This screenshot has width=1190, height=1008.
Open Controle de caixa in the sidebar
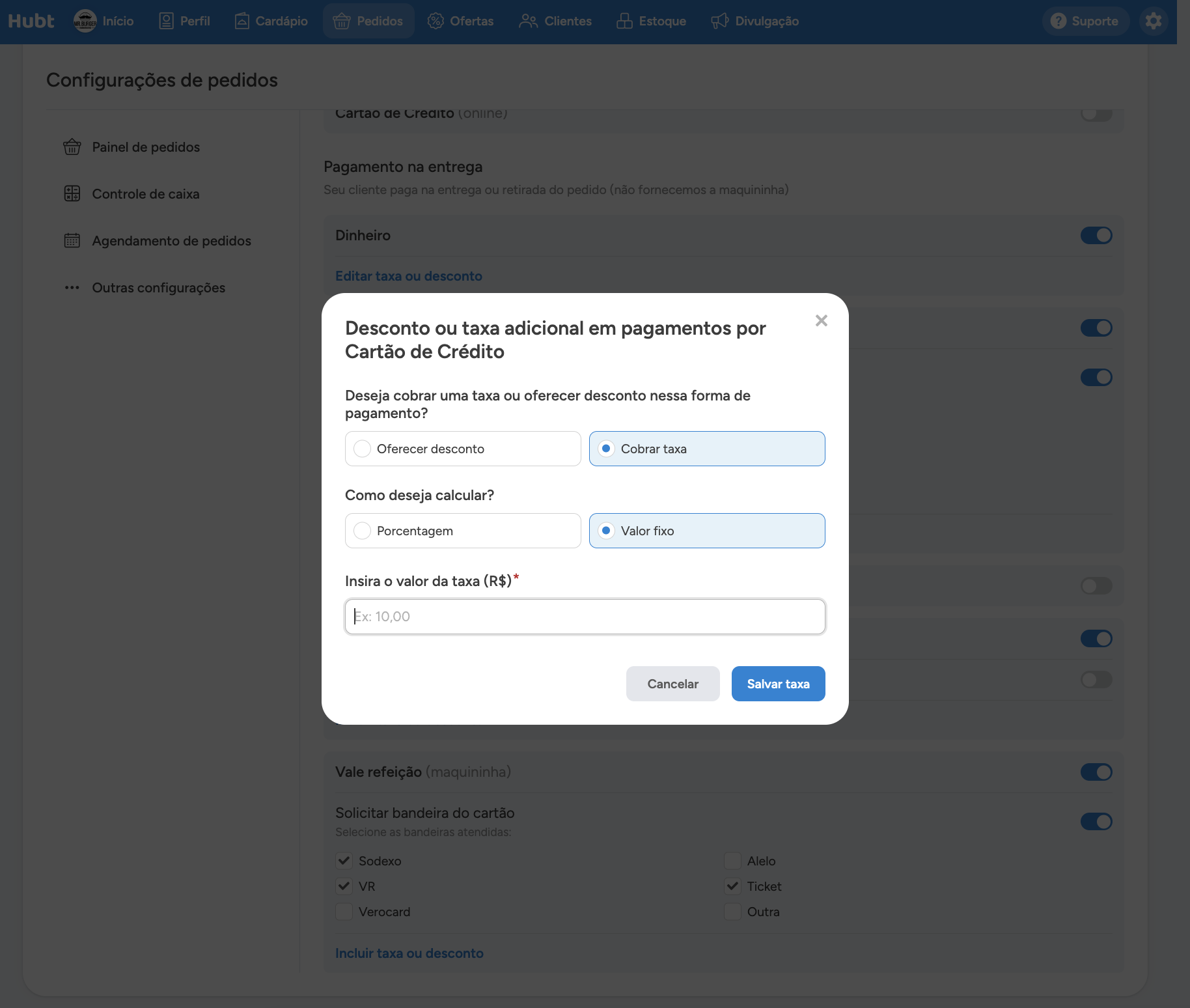pos(131,194)
